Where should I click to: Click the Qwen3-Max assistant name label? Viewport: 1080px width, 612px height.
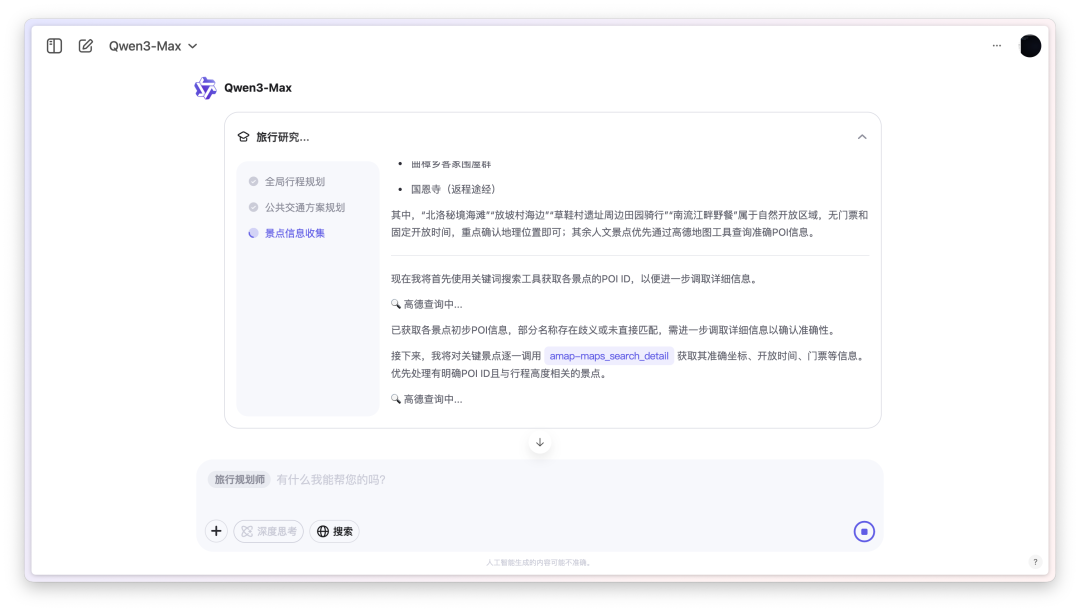pos(258,88)
